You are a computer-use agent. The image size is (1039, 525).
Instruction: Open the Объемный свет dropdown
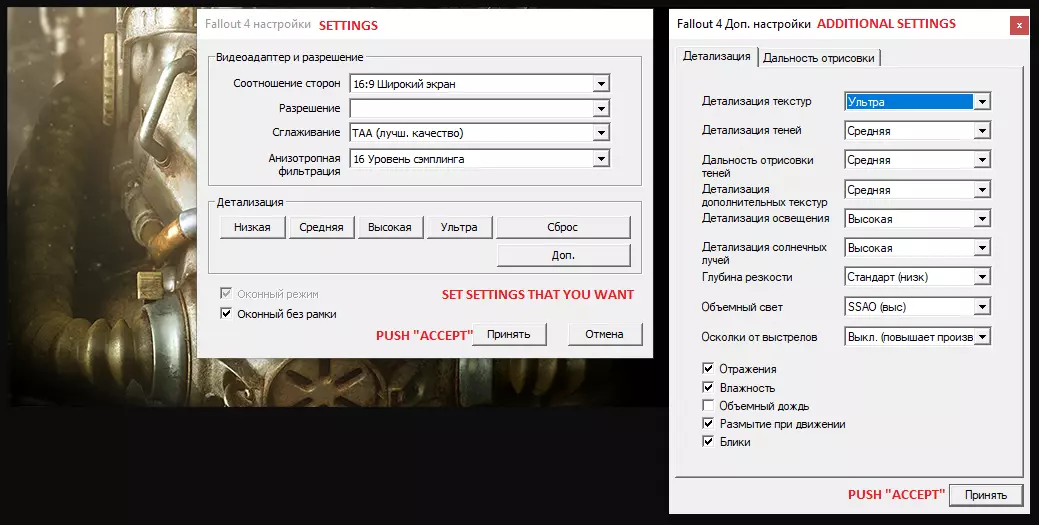918,307
